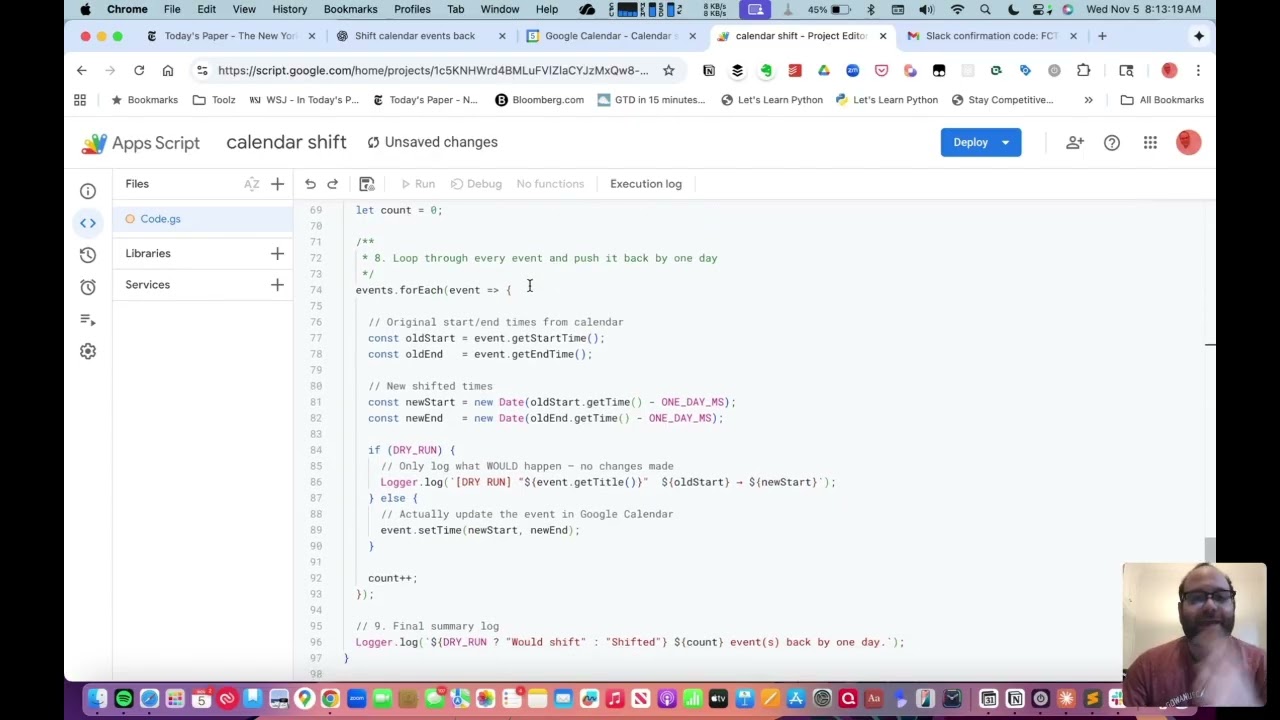Click the address bar URL field
Viewport: 1280px width, 720px height.
click(433, 70)
